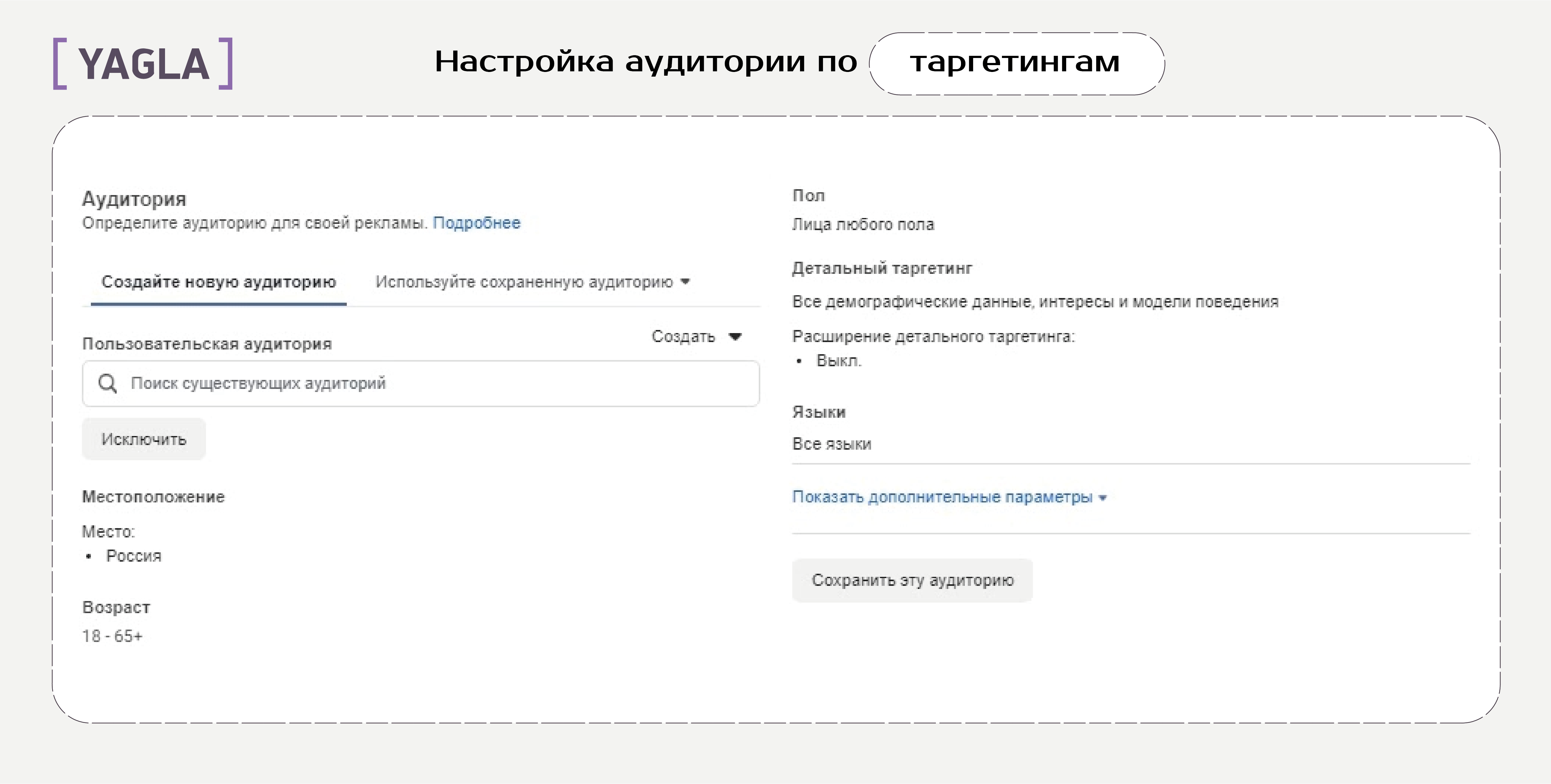Click the Пол section label
The image size is (1551, 784).
pyautogui.click(x=809, y=196)
